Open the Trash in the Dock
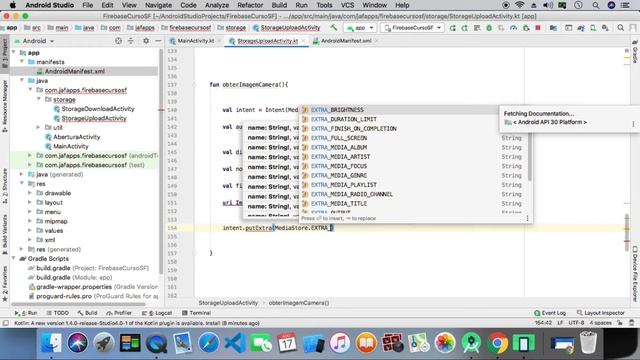The image size is (640, 360). (x=588, y=342)
